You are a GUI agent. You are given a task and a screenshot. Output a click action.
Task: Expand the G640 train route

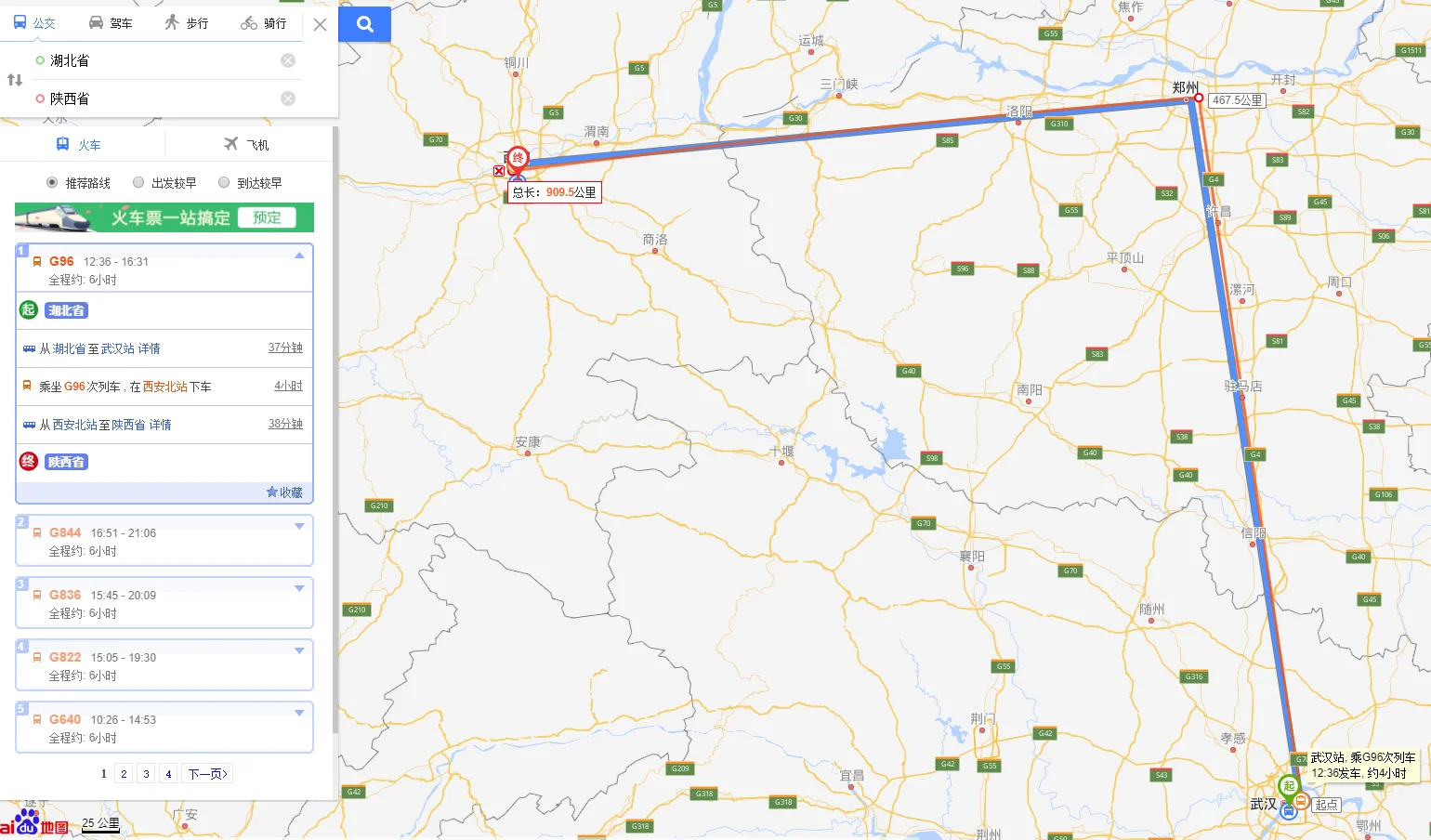[299, 713]
